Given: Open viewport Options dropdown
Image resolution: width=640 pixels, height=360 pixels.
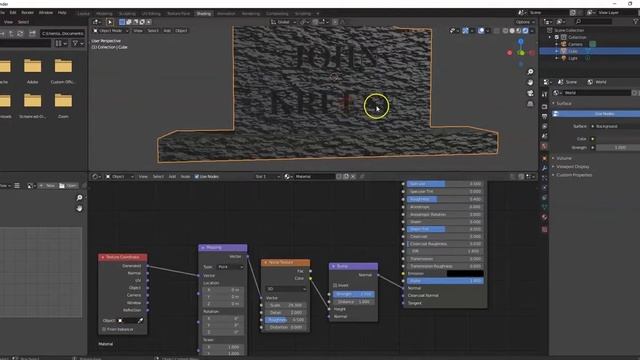Looking at the screenshot, I should pos(524,22).
